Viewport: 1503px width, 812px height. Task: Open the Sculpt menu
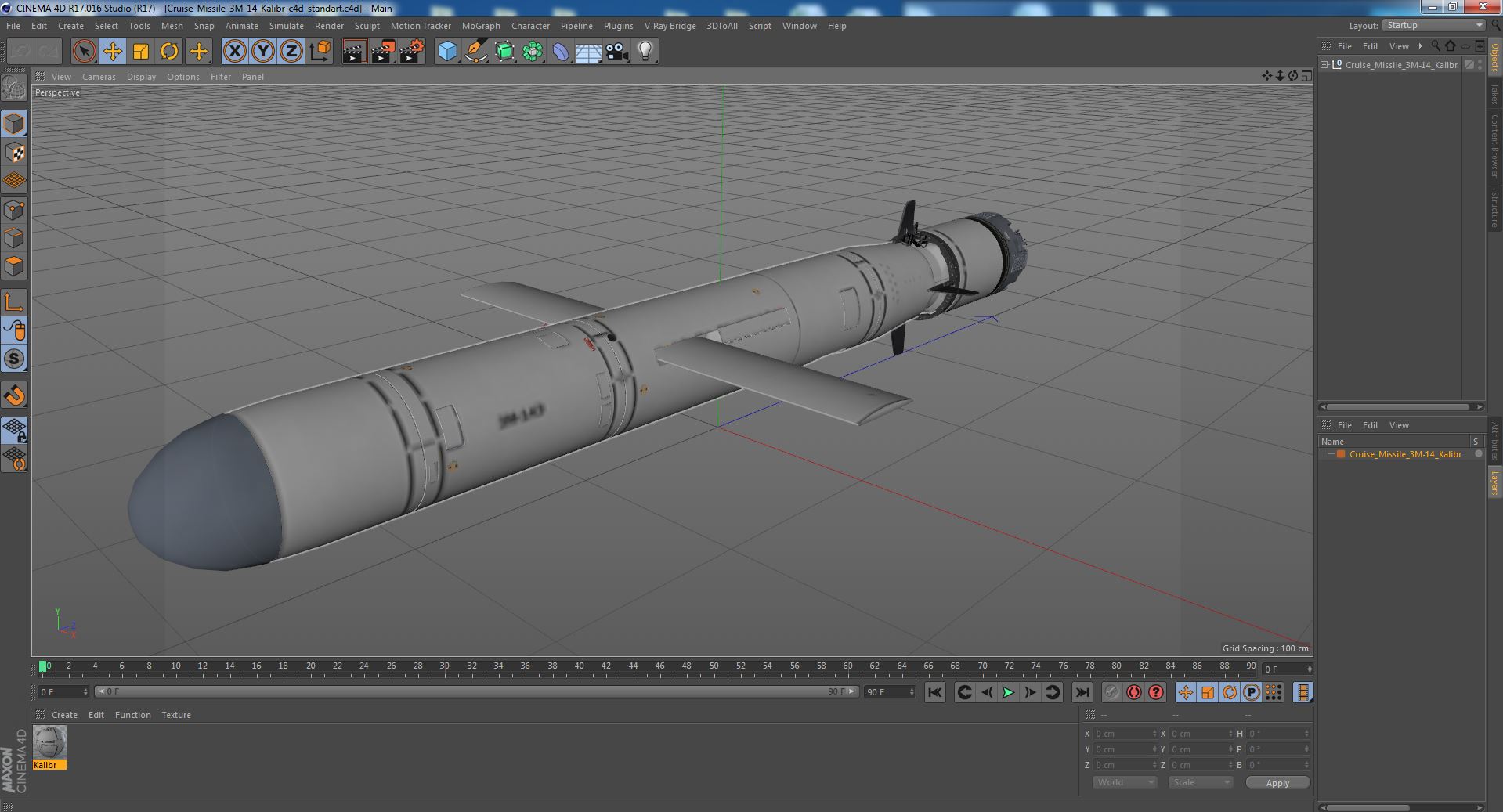(x=367, y=26)
